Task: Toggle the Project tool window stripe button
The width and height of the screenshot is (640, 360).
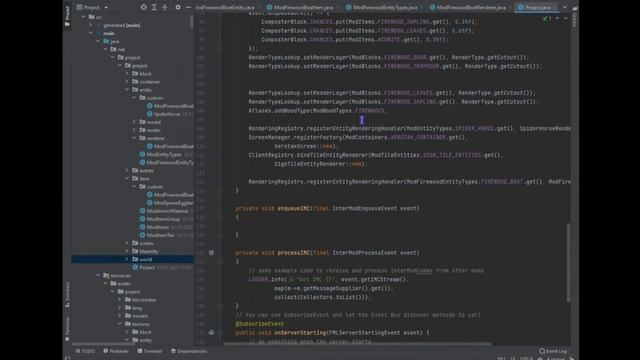Action: point(67,16)
